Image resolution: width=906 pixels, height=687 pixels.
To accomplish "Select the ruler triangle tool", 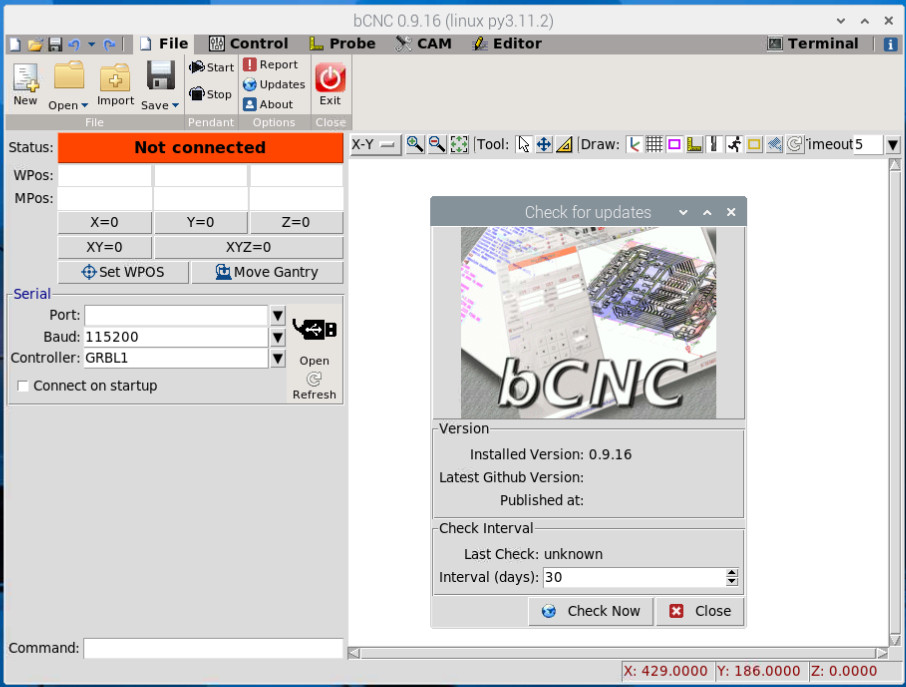I will [x=565, y=144].
